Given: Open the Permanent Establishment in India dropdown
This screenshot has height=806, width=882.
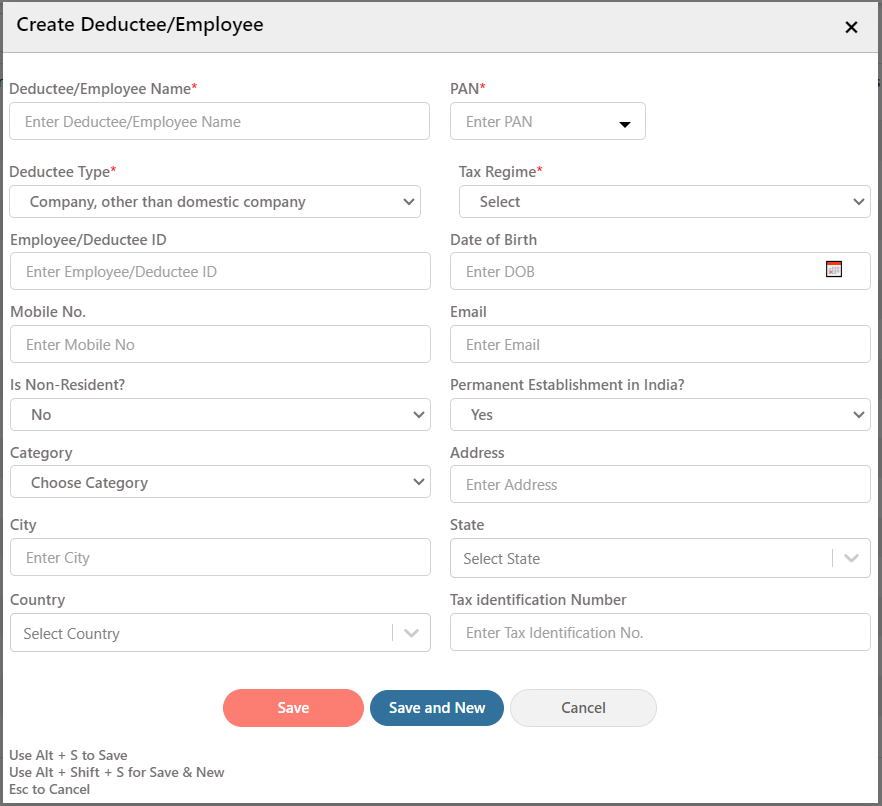Looking at the screenshot, I should point(660,415).
